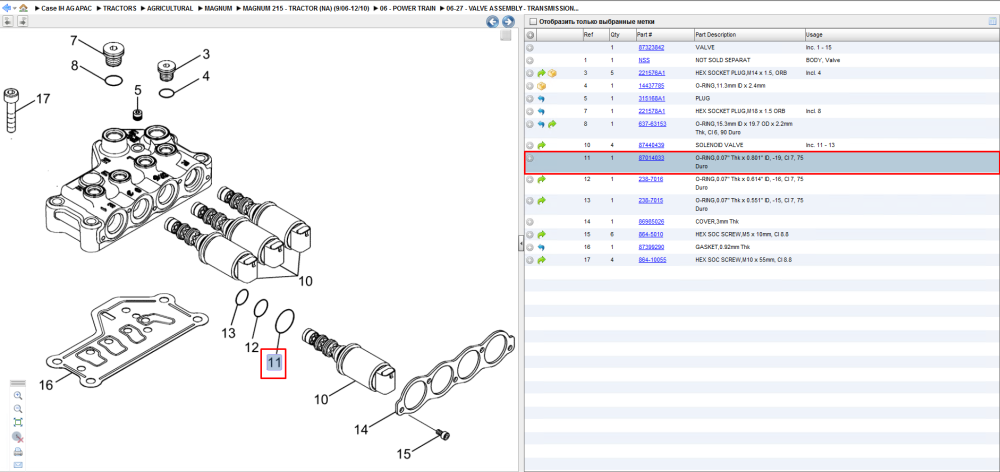Viewport: 1000px width, 472px height.
Task: Click green arrow icon in ref 8 row
Action: (552, 124)
